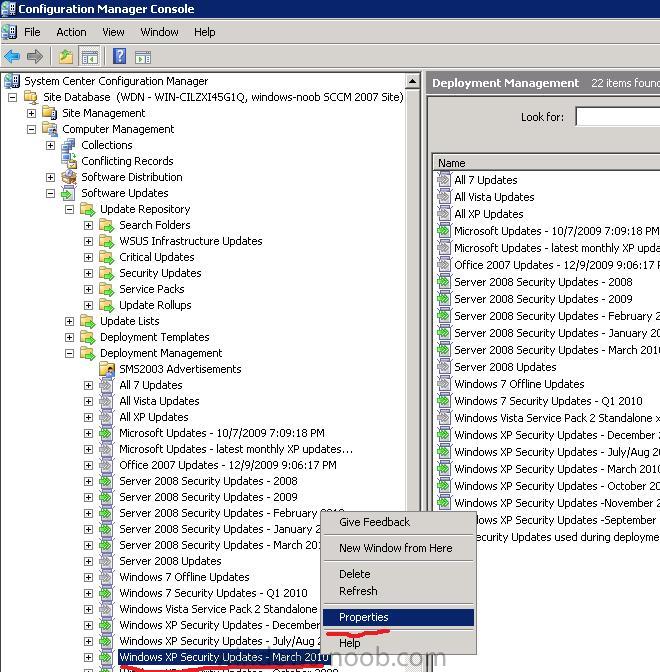The image size is (660, 672).
Task: Expand the All Vista Updates tree node
Action: click(x=88, y=401)
